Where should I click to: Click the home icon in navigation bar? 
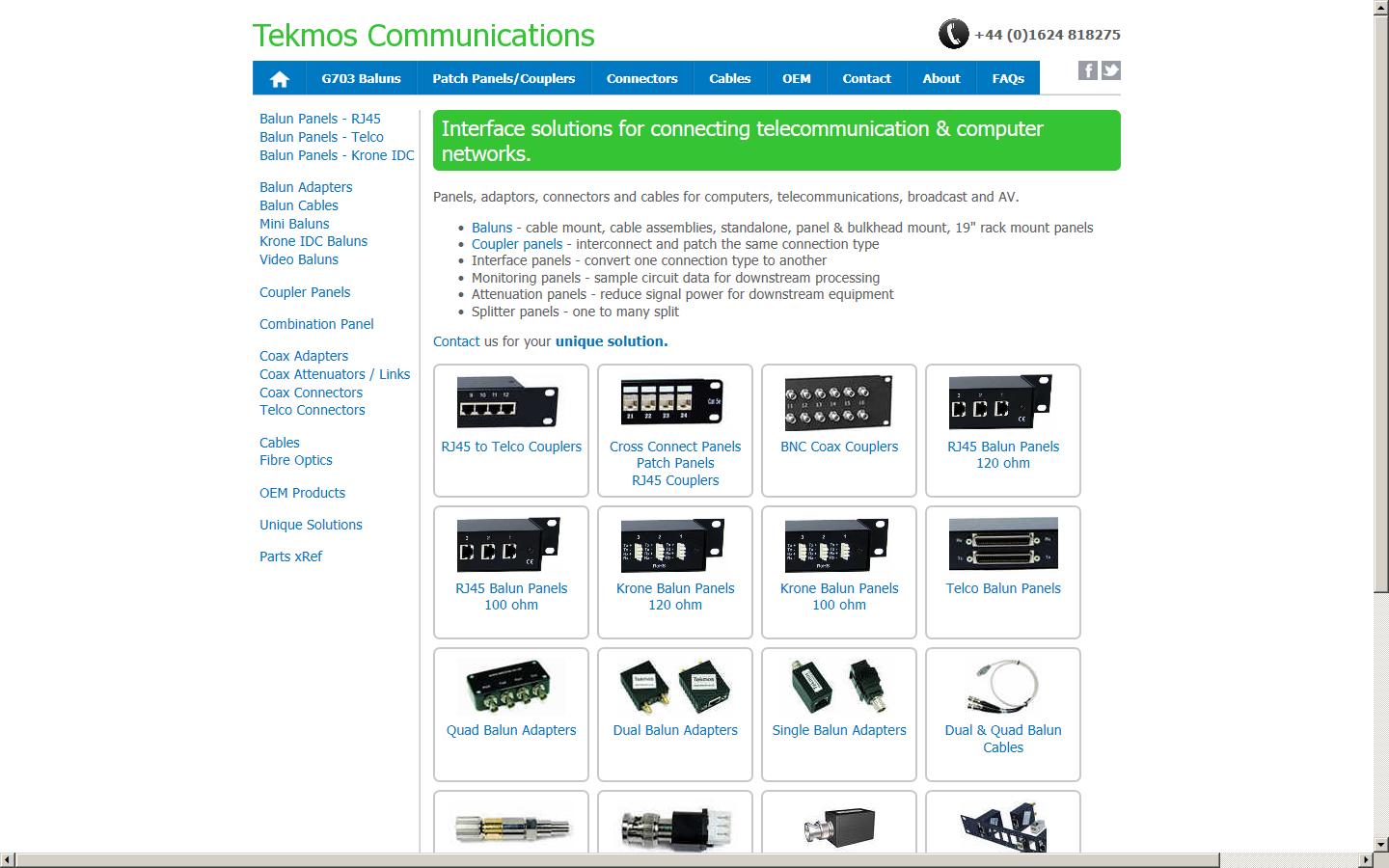tap(280, 79)
